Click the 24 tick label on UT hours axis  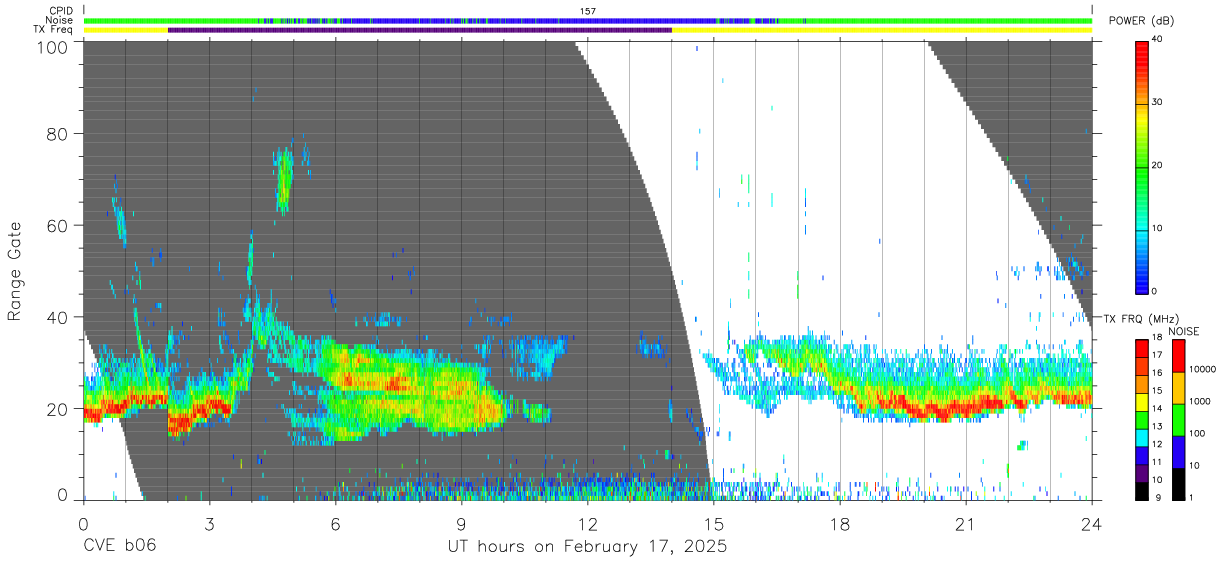pyautogui.click(x=1092, y=524)
